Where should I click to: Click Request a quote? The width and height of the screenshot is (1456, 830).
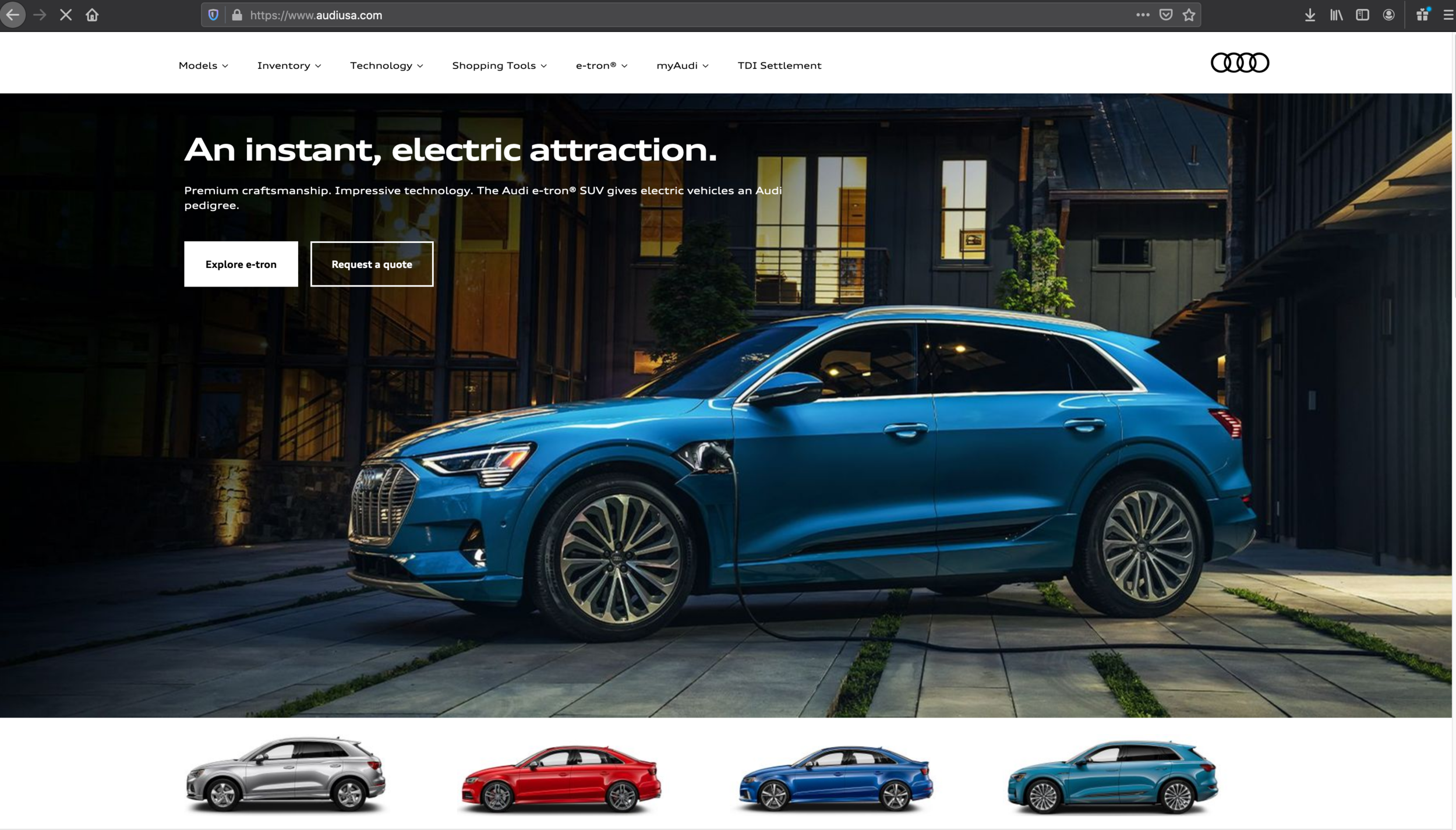click(x=372, y=264)
